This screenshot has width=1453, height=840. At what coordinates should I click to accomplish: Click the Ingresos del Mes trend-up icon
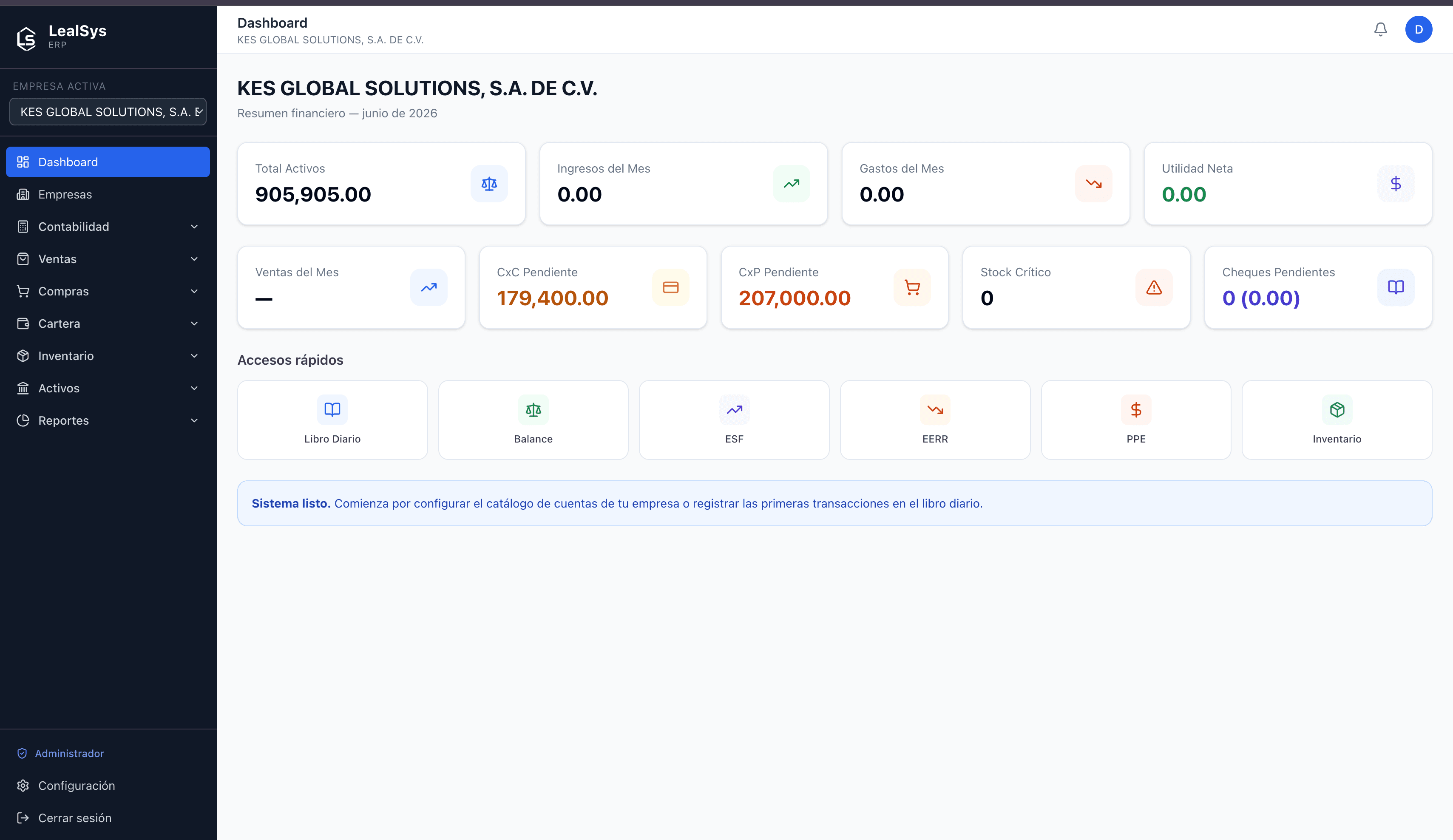point(791,184)
